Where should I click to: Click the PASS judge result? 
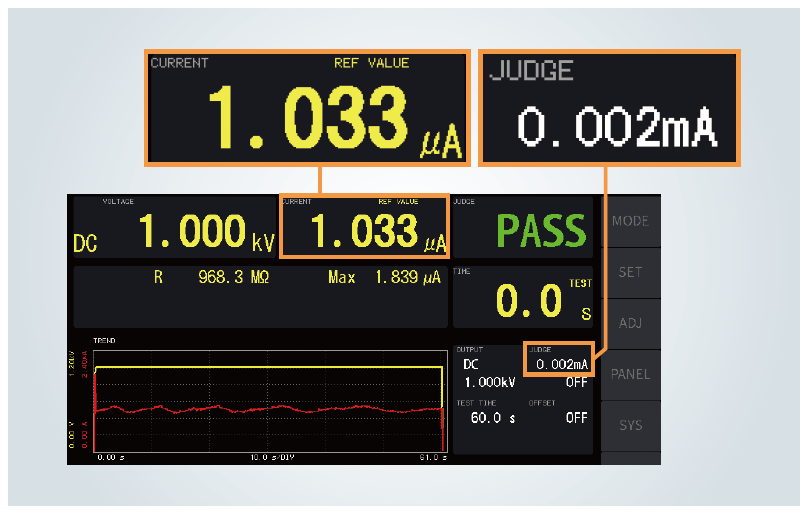tap(541, 231)
